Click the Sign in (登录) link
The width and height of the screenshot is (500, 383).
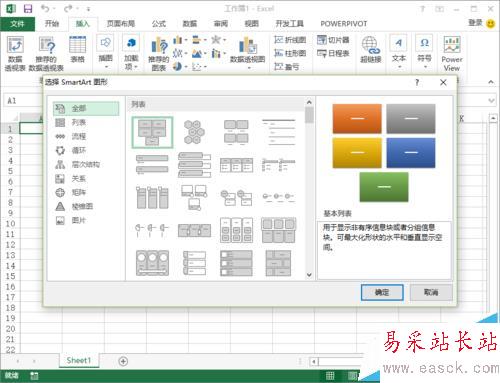(x=475, y=23)
